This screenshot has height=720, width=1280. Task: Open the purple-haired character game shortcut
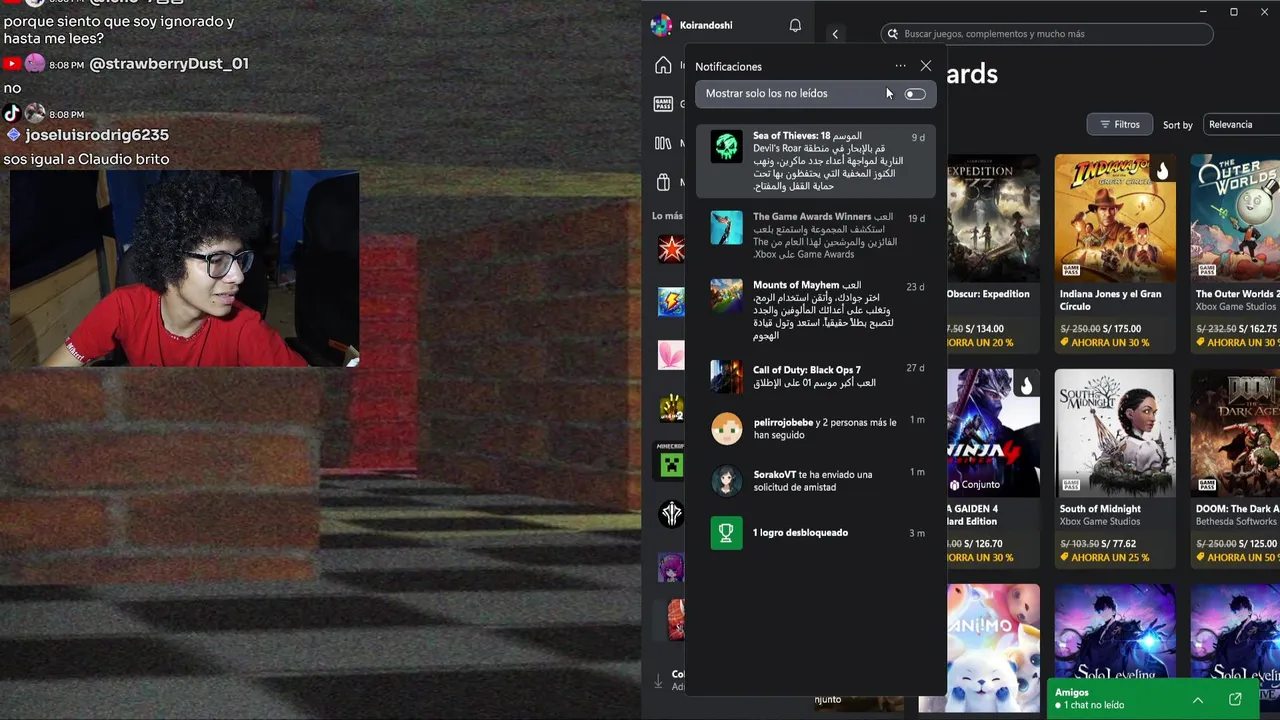point(671,568)
